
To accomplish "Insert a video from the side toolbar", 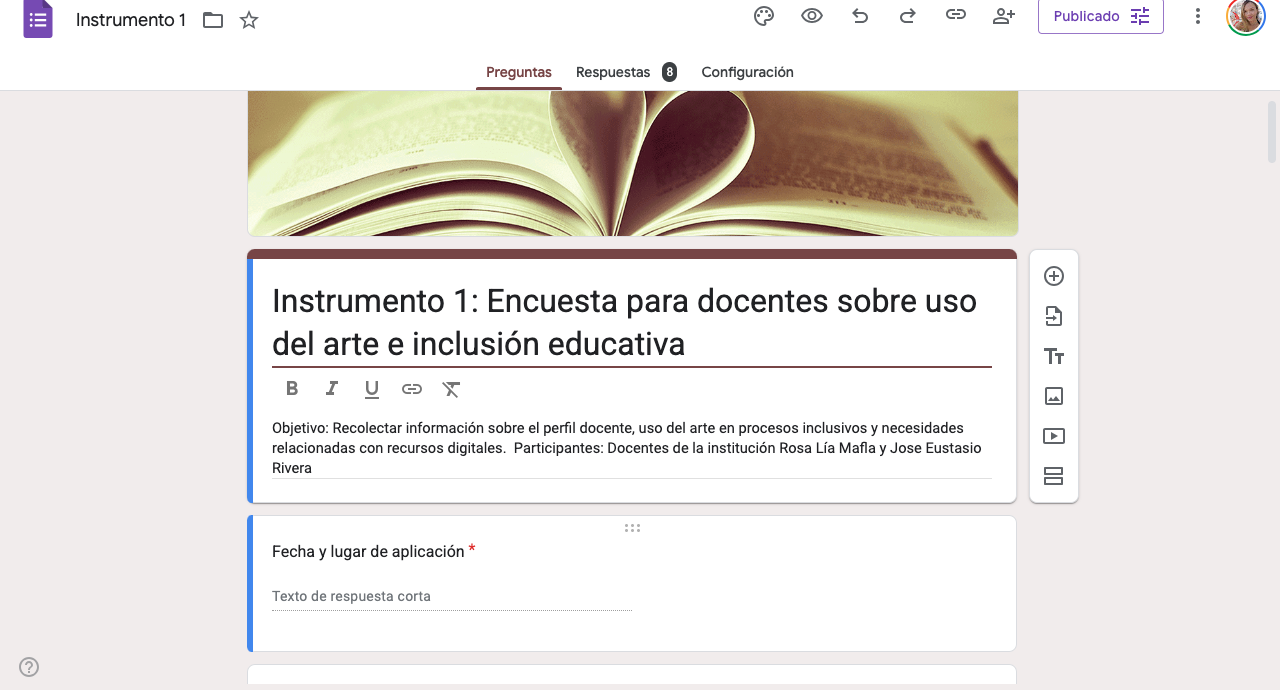I will [1053, 437].
